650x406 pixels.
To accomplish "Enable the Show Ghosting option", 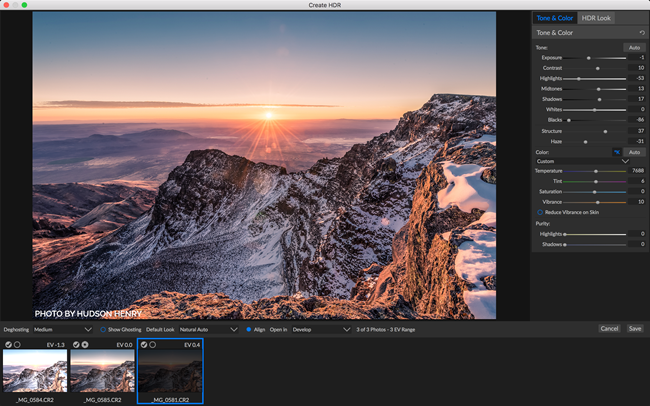I will point(102,329).
